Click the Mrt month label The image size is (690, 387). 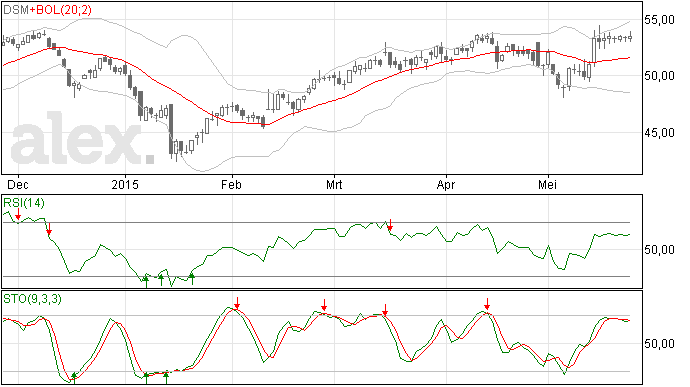(x=334, y=184)
